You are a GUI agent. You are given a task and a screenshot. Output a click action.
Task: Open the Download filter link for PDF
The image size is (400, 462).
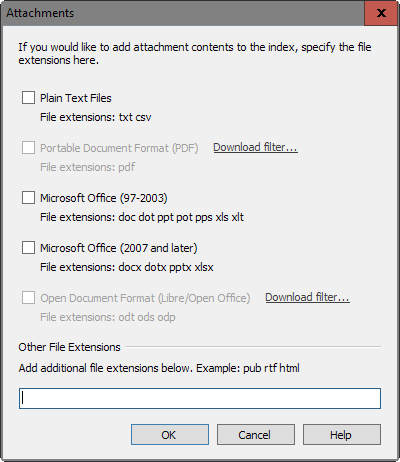255,147
